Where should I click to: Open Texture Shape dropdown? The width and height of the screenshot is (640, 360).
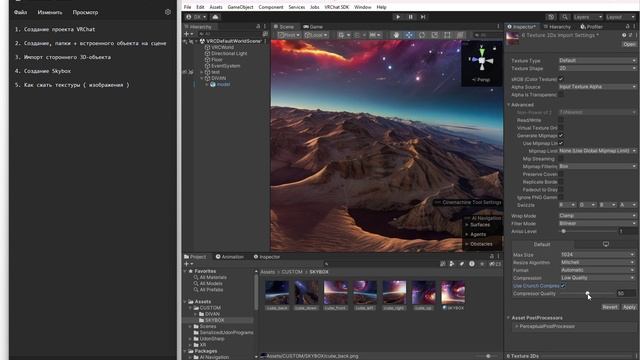pos(597,68)
